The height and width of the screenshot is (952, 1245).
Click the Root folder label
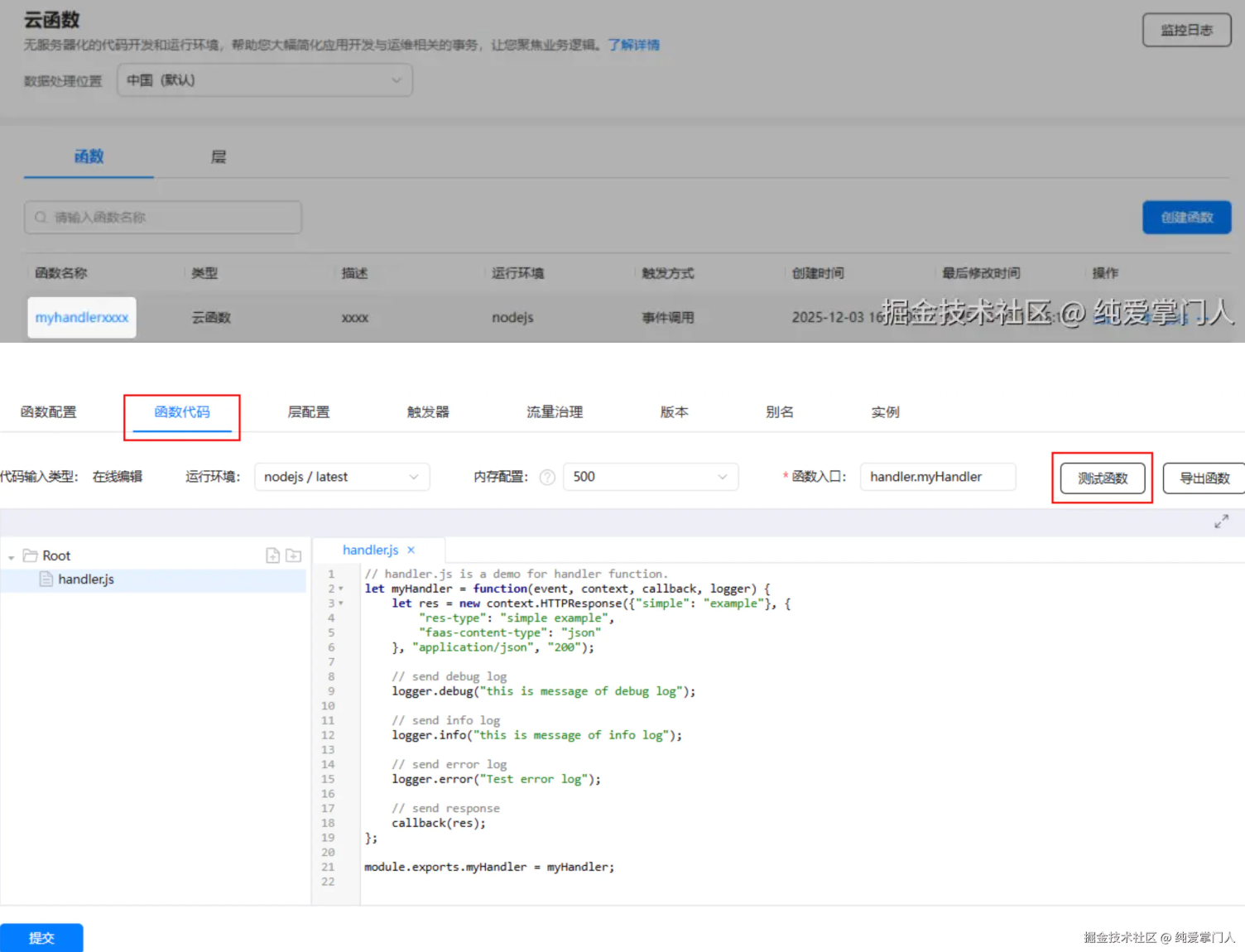coord(56,555)
